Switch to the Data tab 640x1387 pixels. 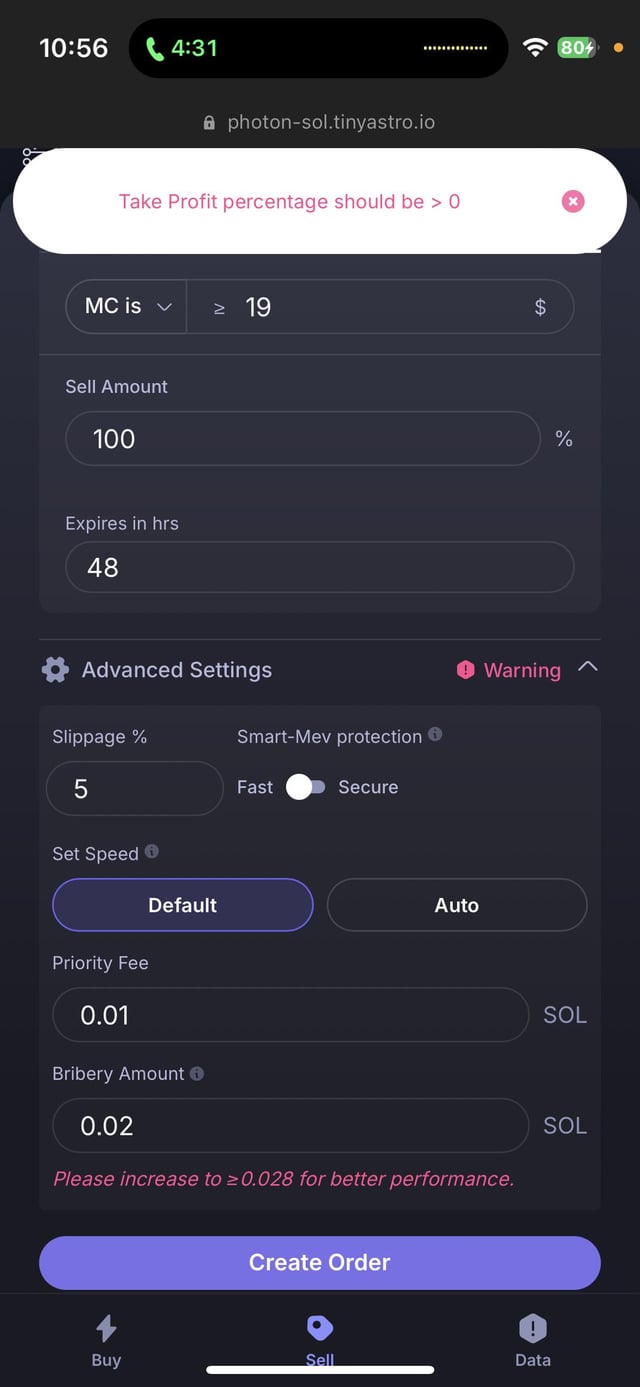[x=532, y=1340]
